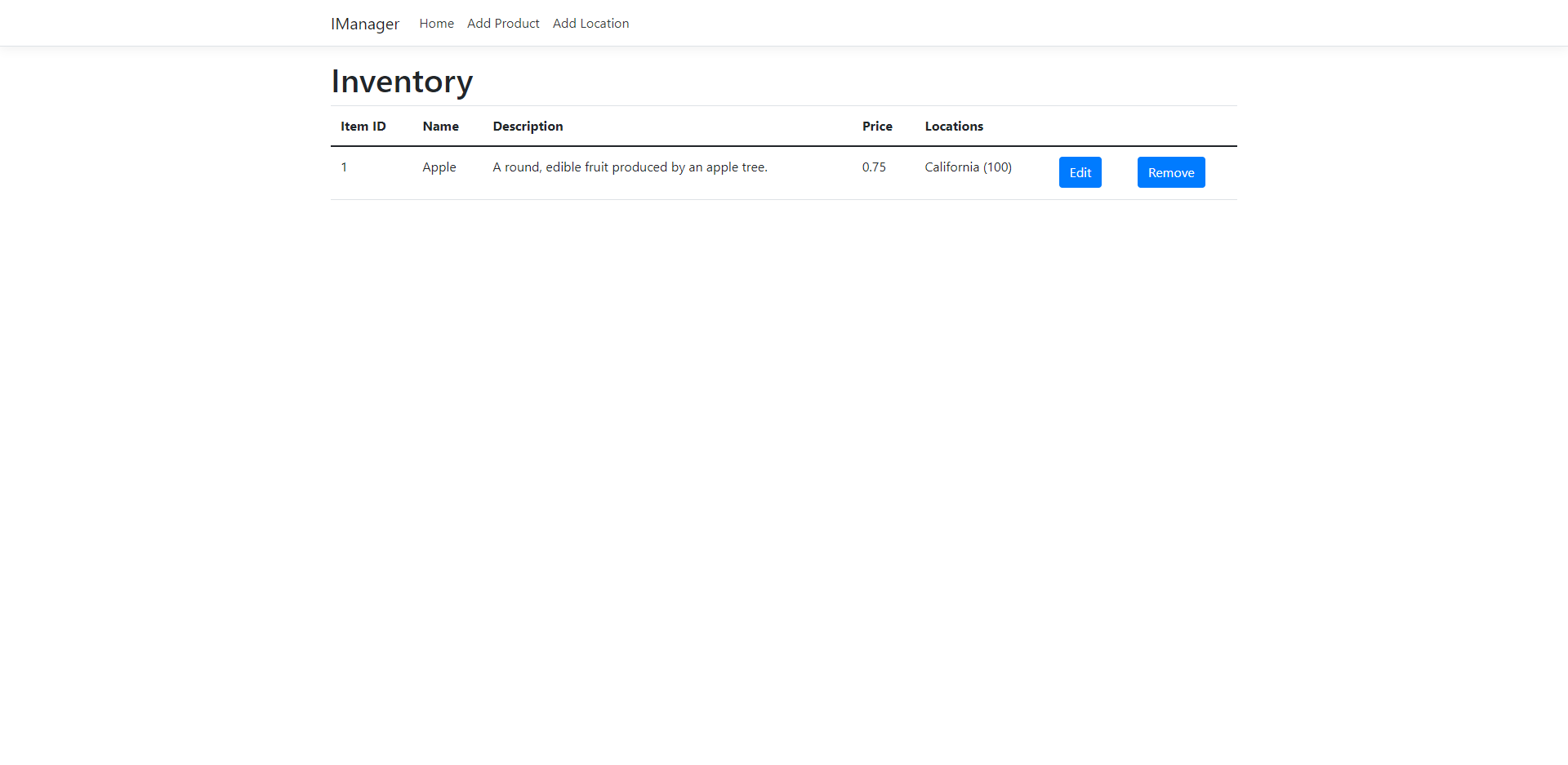Click the California (100) location entry
This screenshot has width=1568, height=765.
968,167
